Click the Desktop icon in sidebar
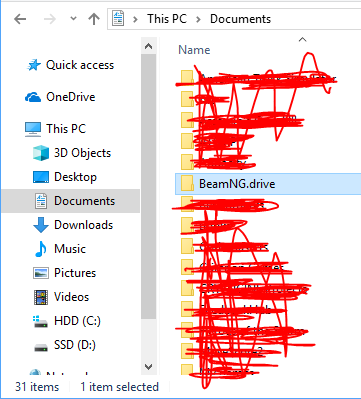Image resolution: width=361 pixels, height=399 pixels. (x=41, y=177)
